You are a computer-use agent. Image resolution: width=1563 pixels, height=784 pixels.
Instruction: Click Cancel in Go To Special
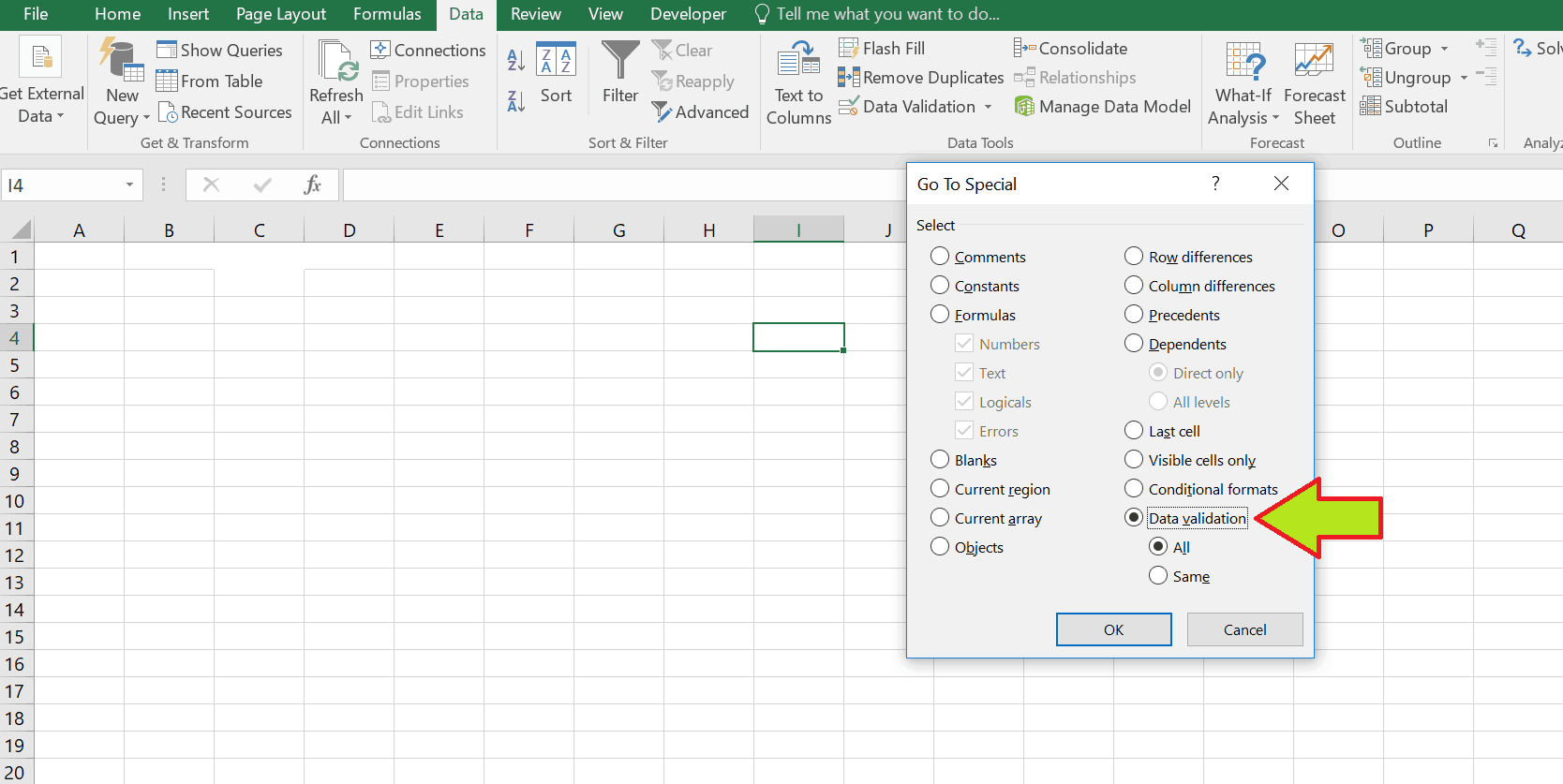click(x=1244, y=629)
